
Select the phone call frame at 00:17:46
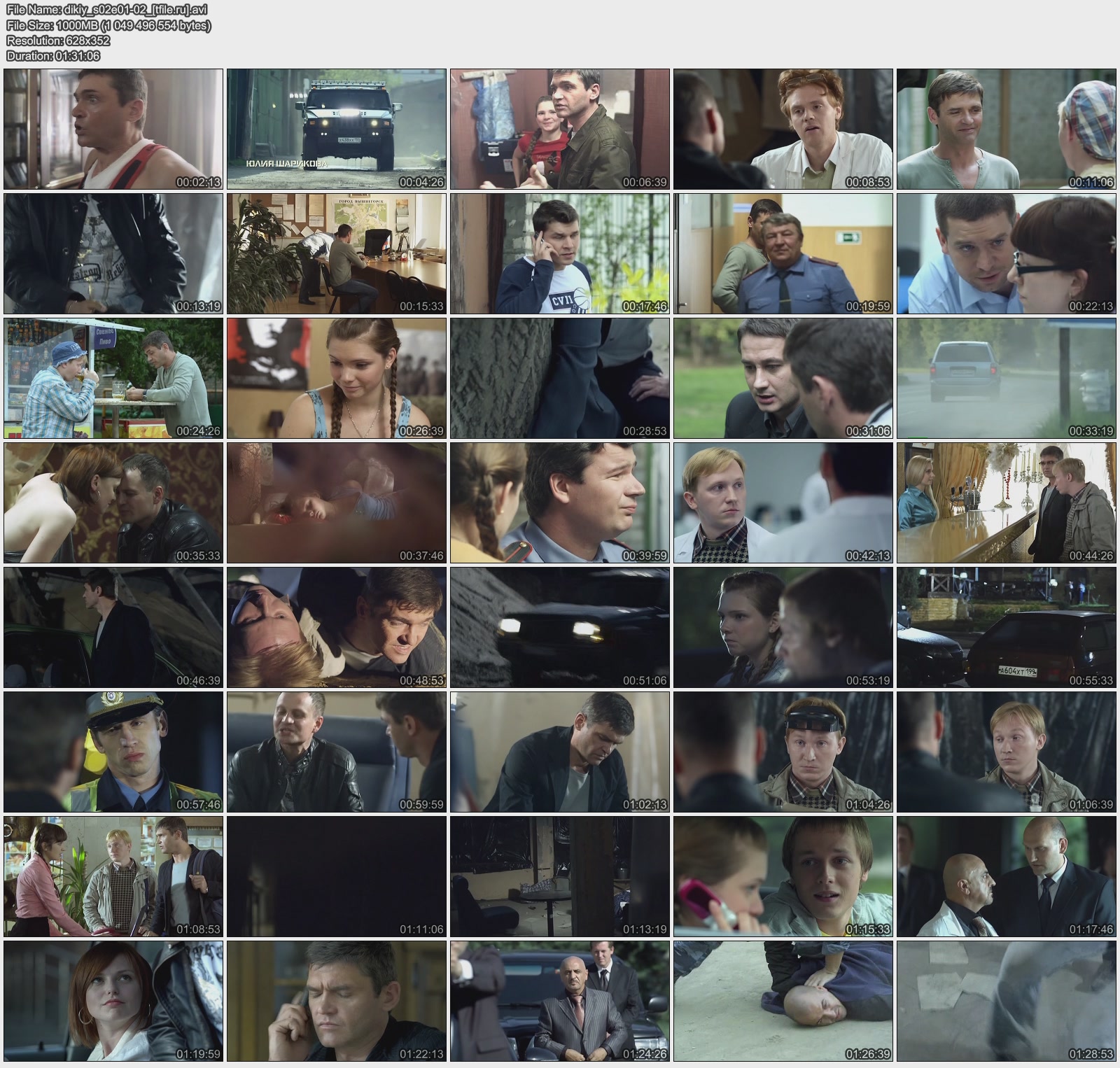pos(559,253)
